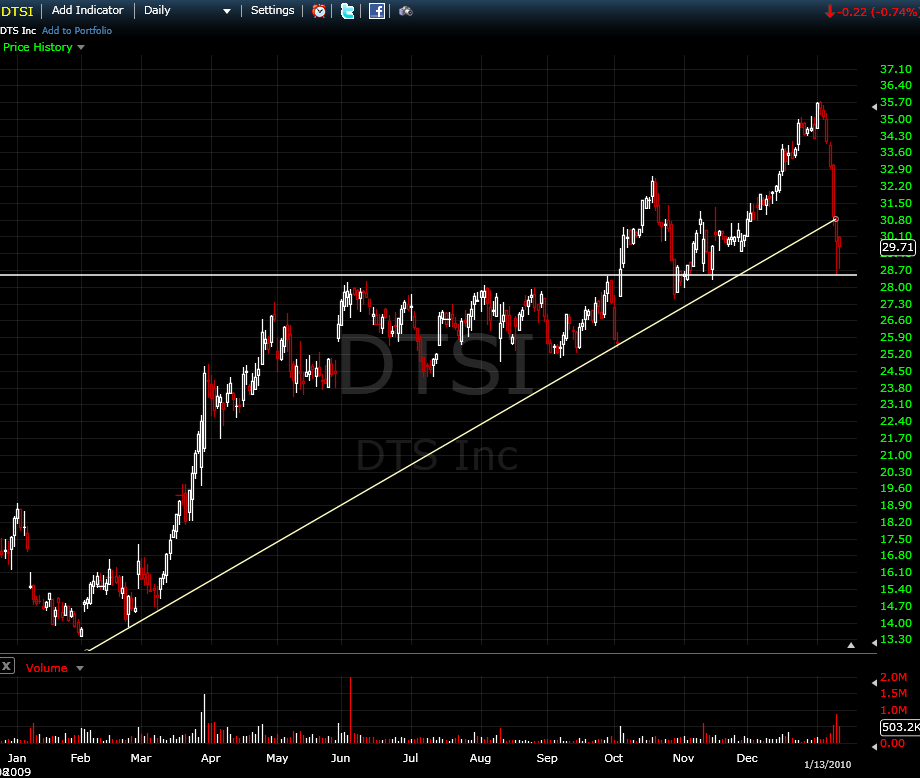This screenshot has height=778, width=920.
Task: Share the chart via Facebook icon
Action: point(377,11)
